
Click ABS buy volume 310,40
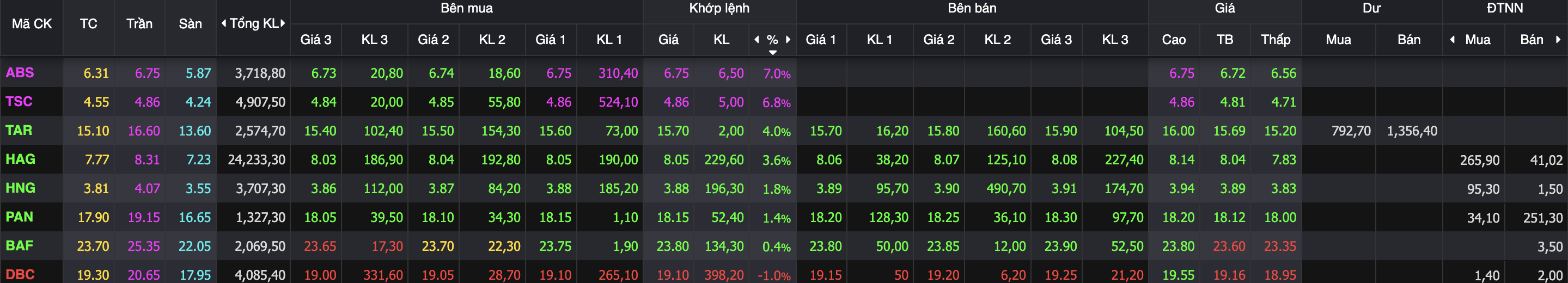618,73
